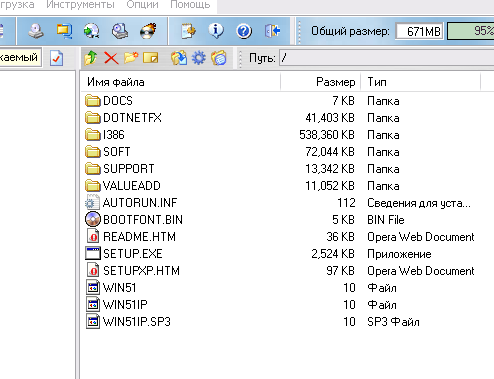Click the 13,342 KB size cell

pyautogui.click(x=330, y=169)
